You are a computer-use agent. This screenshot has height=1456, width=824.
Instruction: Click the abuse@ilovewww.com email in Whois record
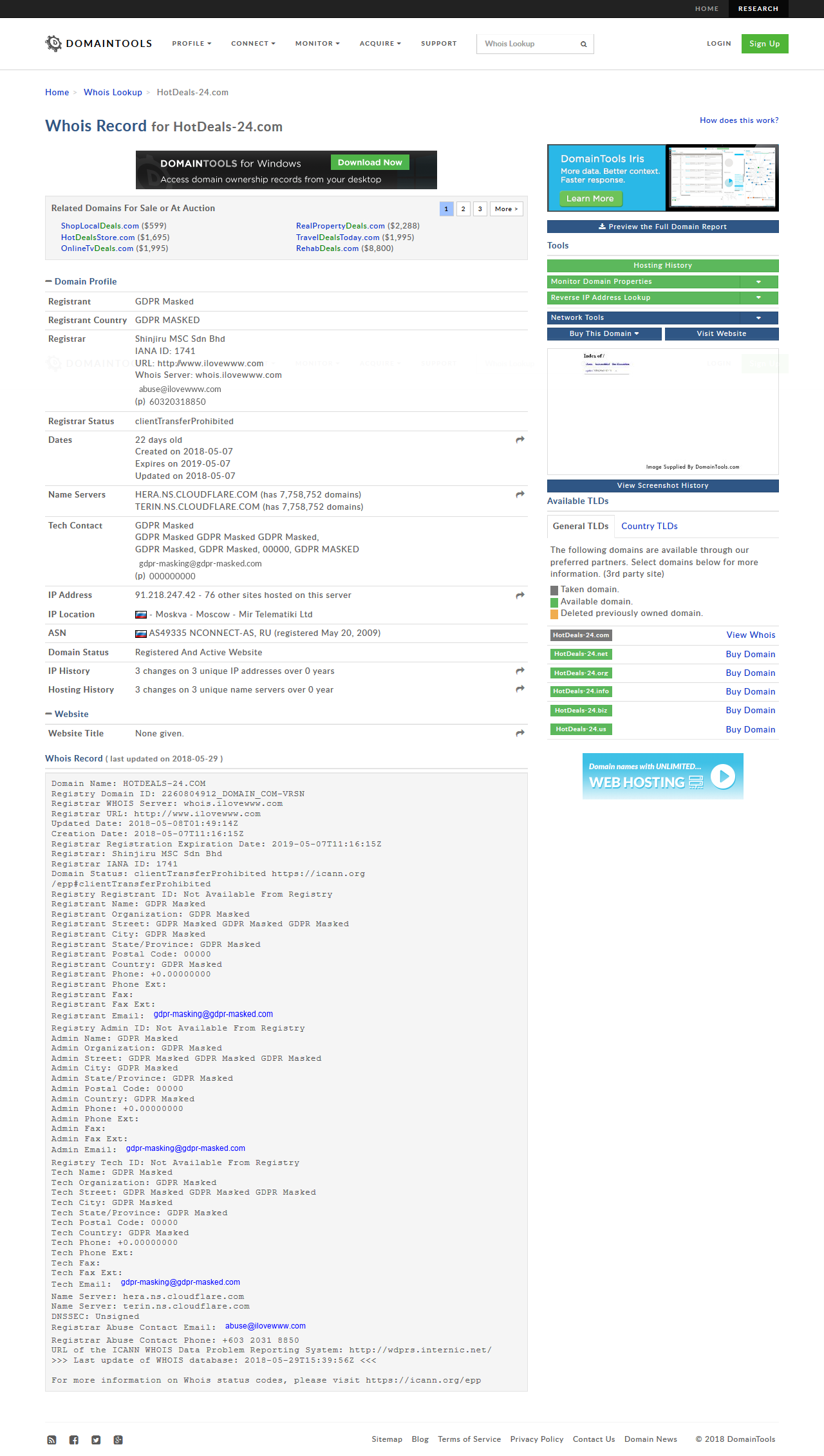[265, 1326]
